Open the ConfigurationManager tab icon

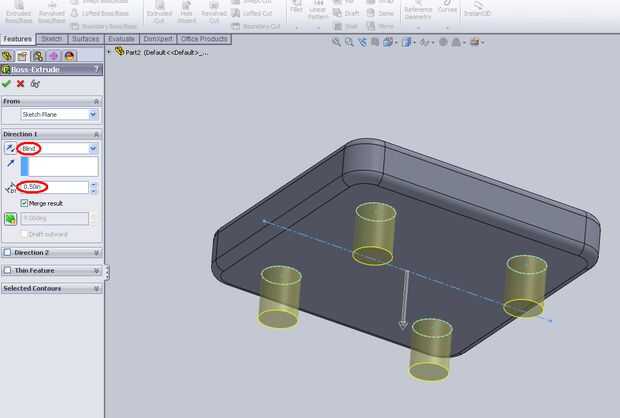(x=38, y=56)
